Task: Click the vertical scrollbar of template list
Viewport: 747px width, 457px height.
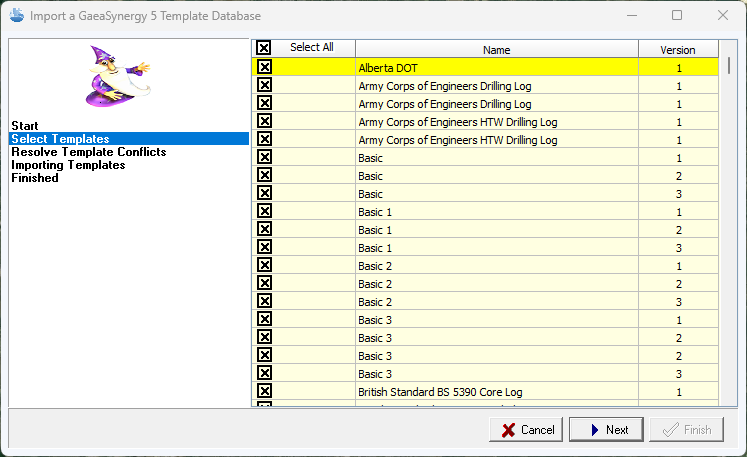Action: [729, 230]
